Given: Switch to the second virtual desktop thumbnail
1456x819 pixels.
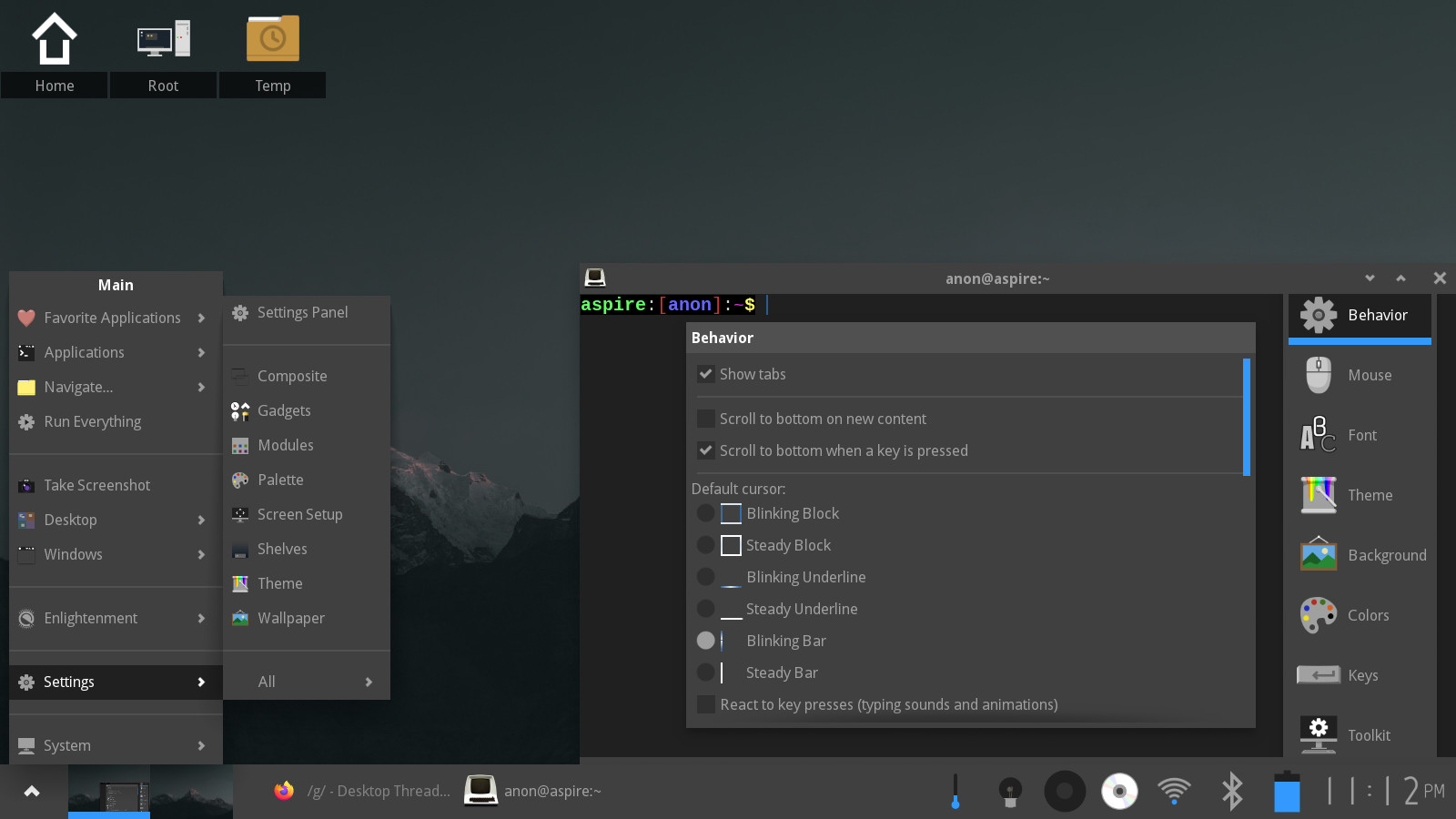Looking at the screenshot, I should coord(192,790).
